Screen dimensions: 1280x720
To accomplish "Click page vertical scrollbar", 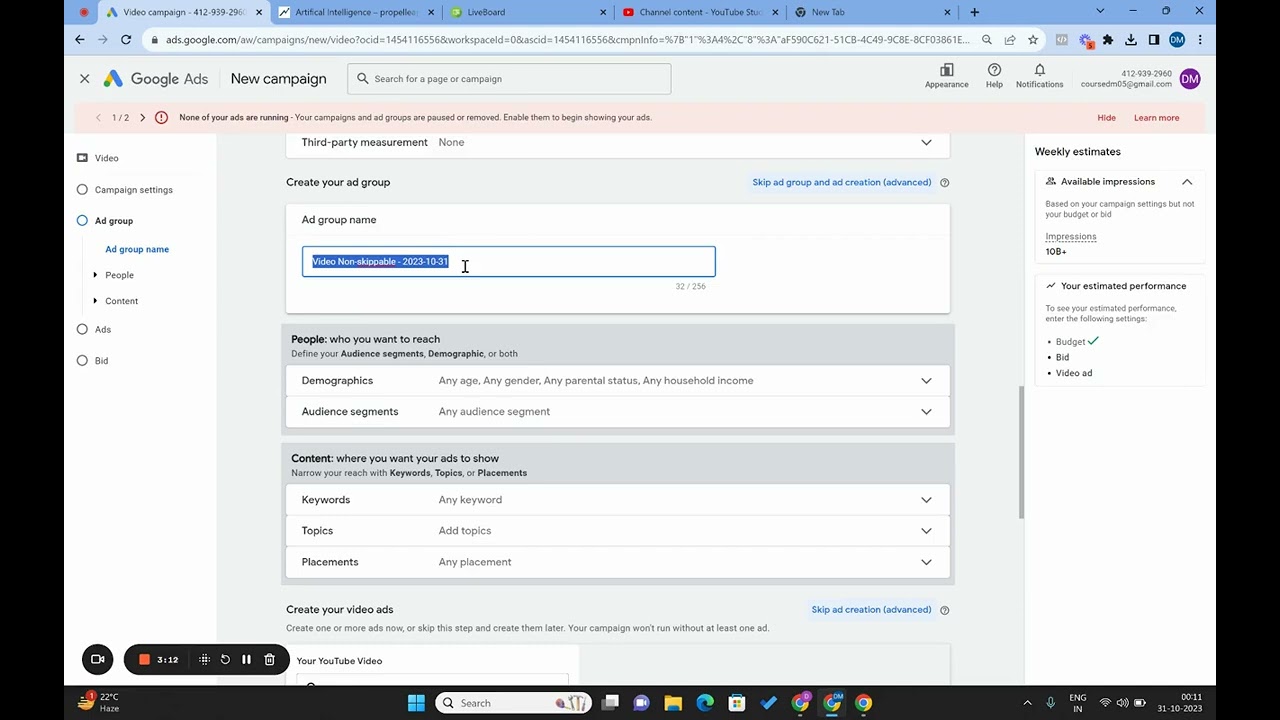I will (x=1020, y=452).
